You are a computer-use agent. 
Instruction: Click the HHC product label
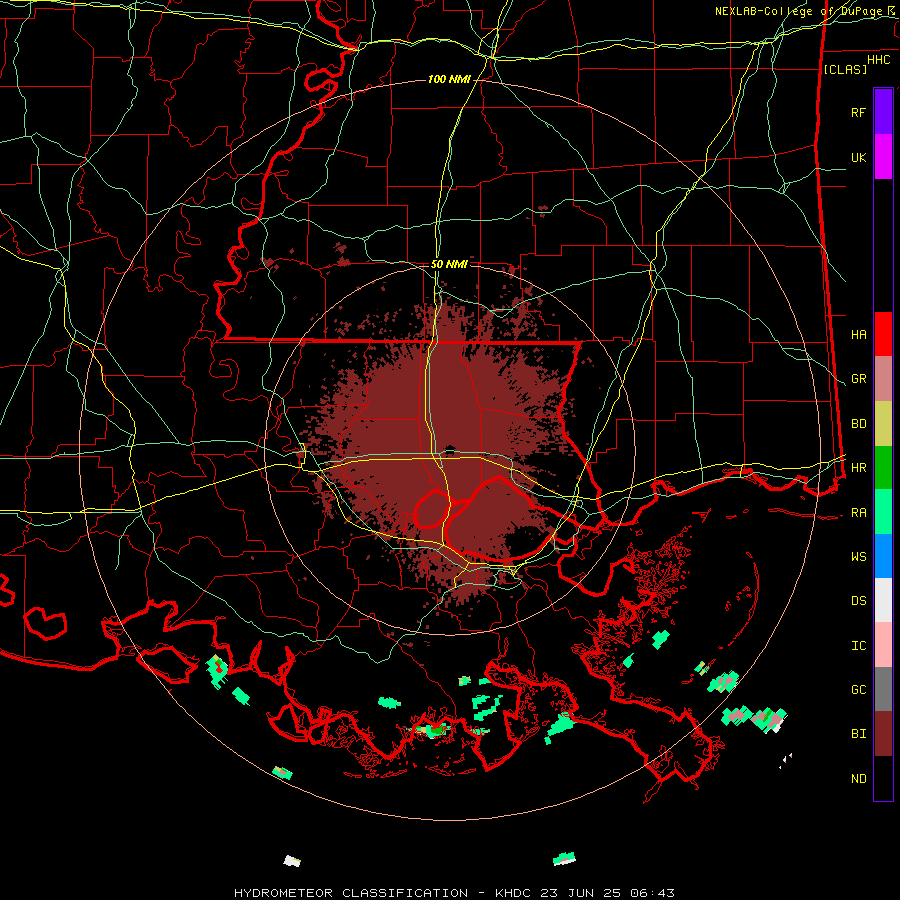tap(879, 60)
